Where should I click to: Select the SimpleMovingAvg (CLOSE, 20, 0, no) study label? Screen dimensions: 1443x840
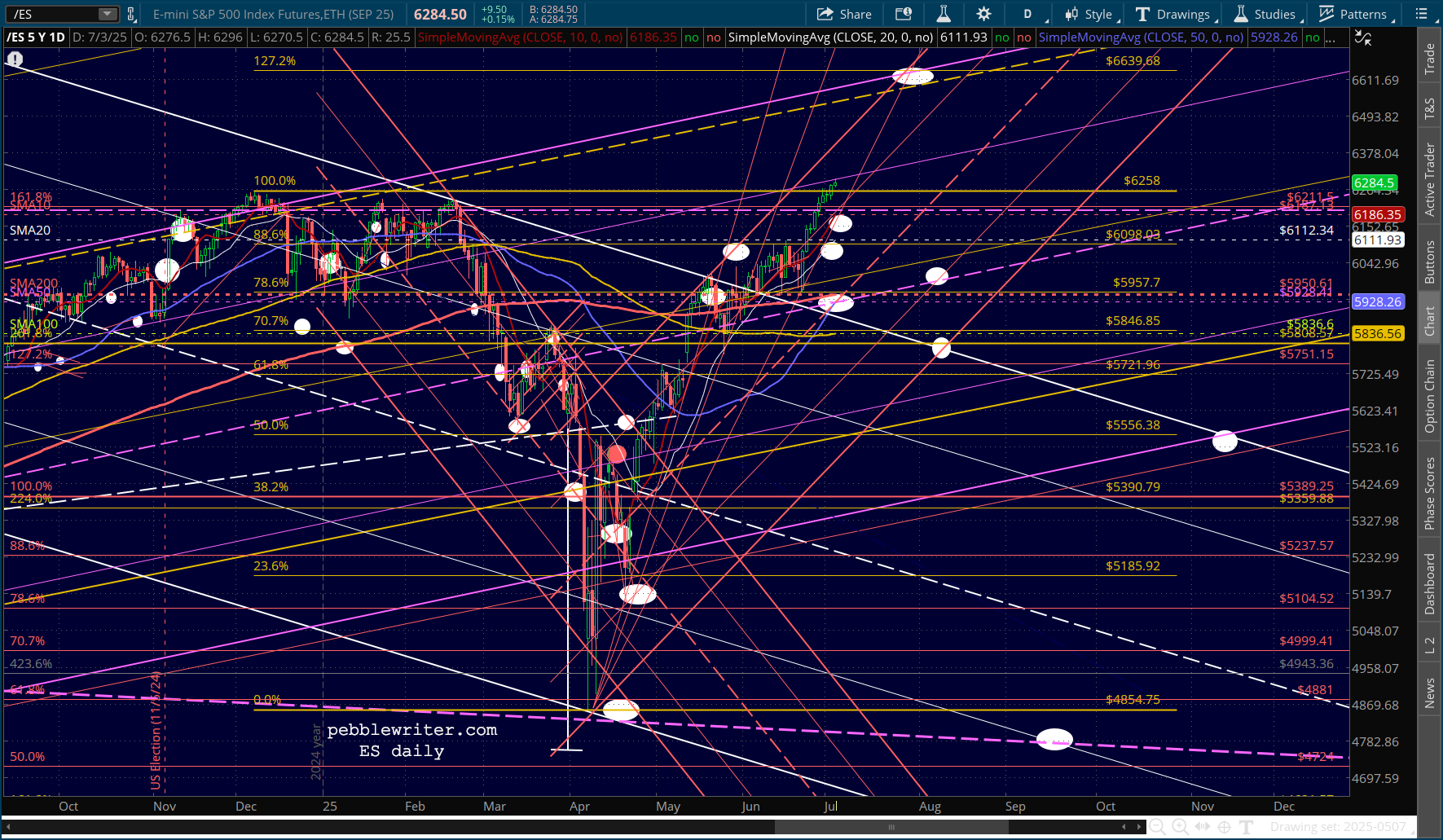[830, 37]
